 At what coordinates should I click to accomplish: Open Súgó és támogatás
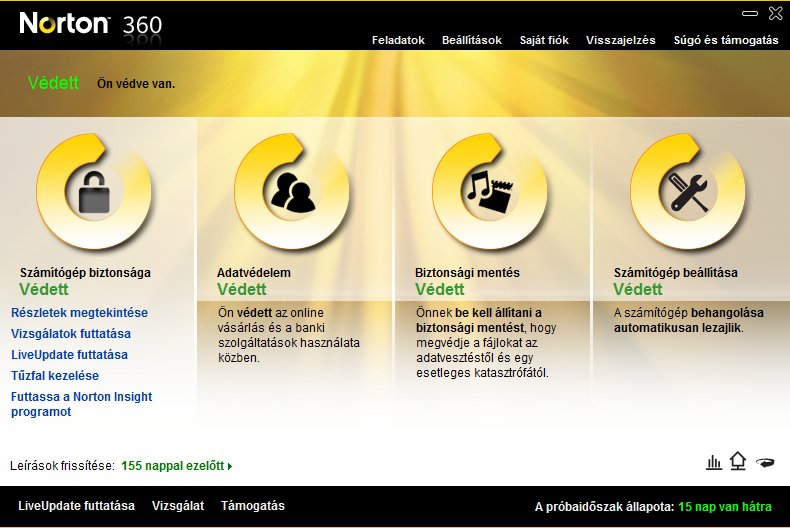click(x=726, y=40)
